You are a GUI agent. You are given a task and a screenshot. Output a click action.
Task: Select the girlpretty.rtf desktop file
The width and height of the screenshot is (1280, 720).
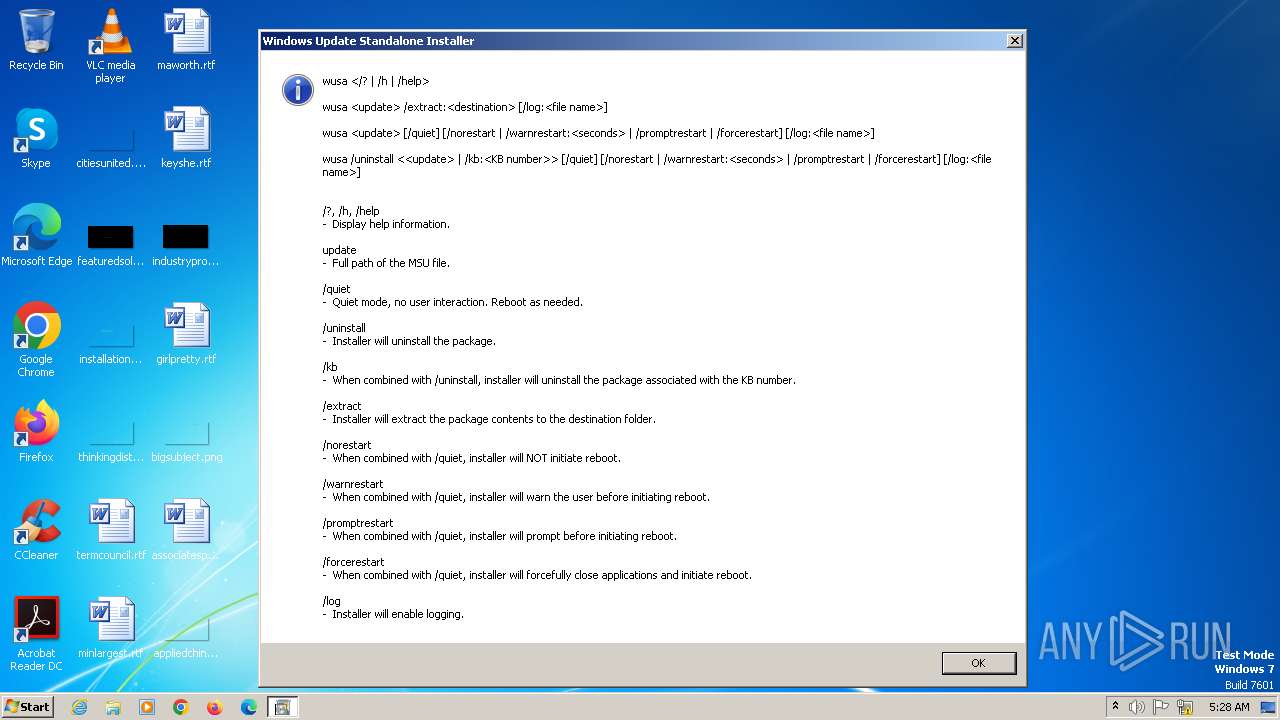[186, 334]
